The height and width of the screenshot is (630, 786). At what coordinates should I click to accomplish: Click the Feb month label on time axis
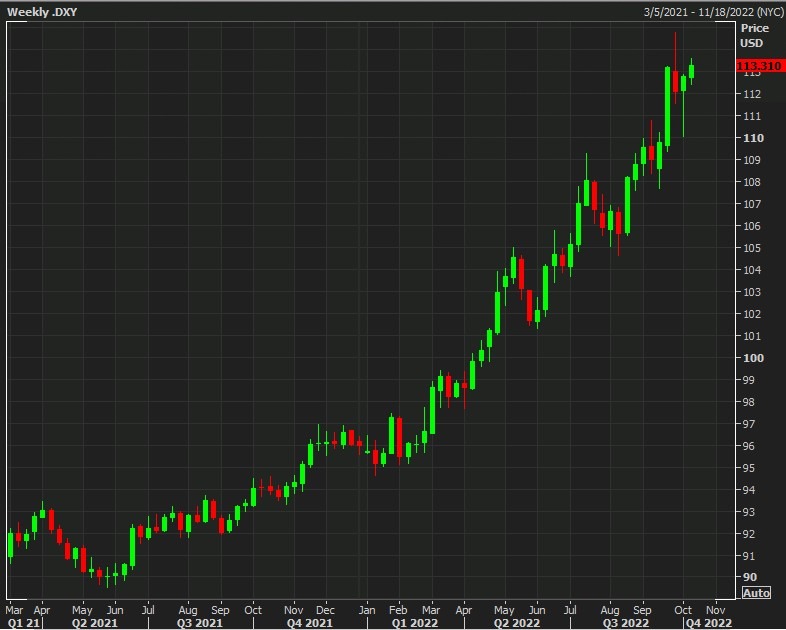[398, 610]
